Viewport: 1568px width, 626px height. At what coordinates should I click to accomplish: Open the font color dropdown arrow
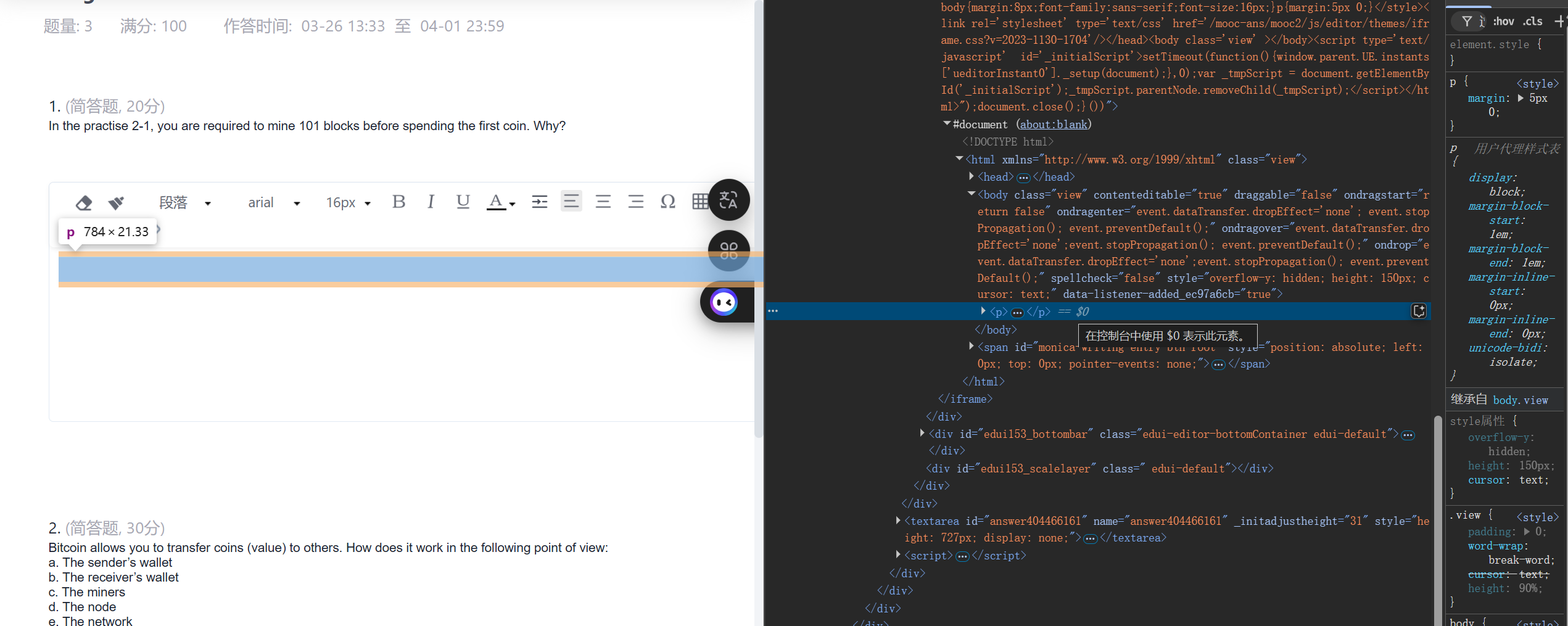point(512,204)
